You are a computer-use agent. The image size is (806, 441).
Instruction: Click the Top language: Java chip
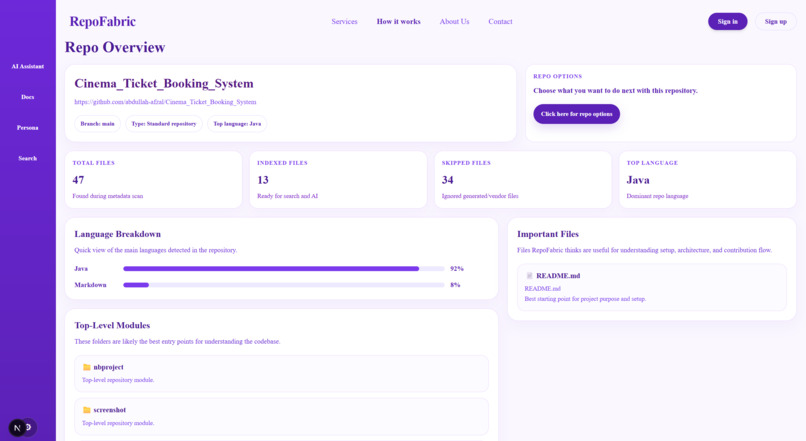pyautogui.click(x=237, y=124)
